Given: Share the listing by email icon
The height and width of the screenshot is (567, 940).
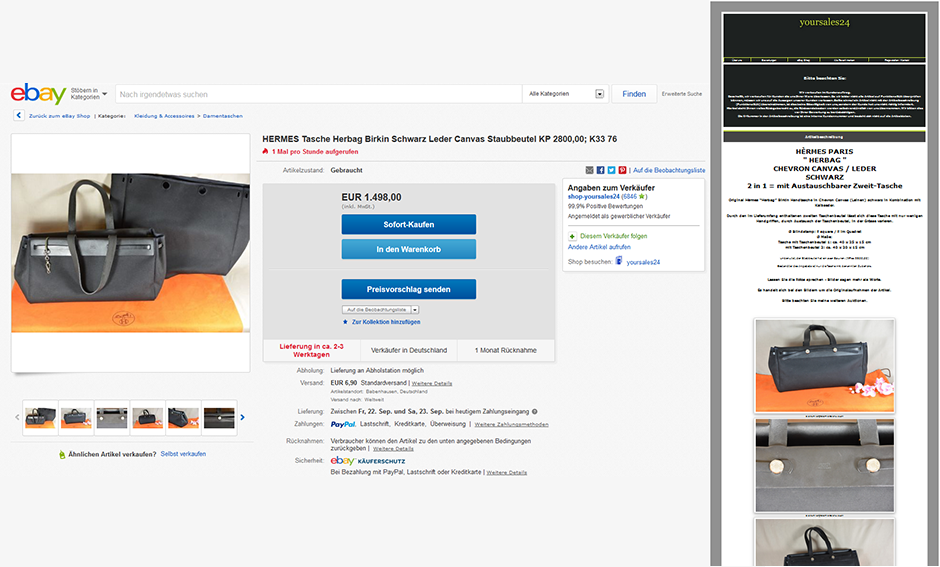Looking at the screenshot, I should 589,170.
